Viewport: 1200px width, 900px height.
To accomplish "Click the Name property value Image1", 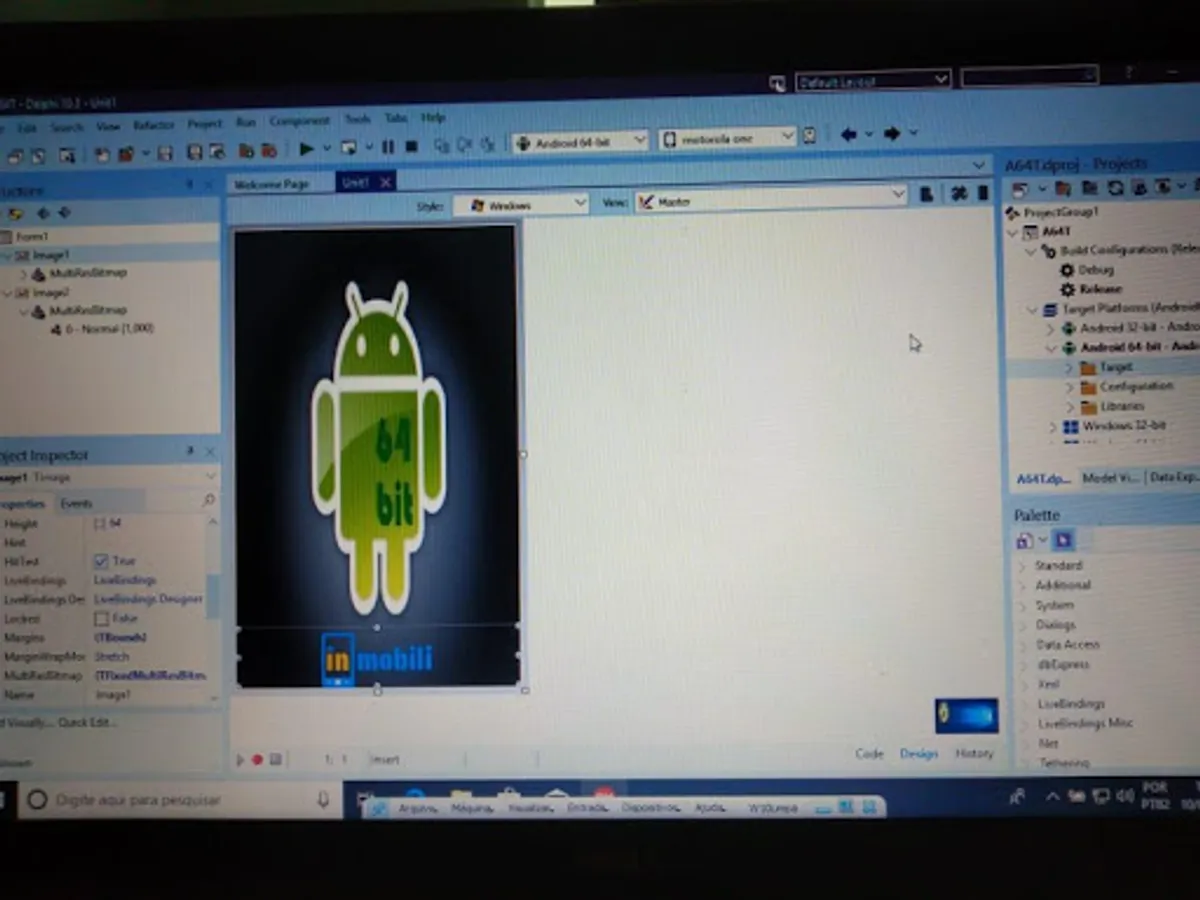I will (112, 695).
